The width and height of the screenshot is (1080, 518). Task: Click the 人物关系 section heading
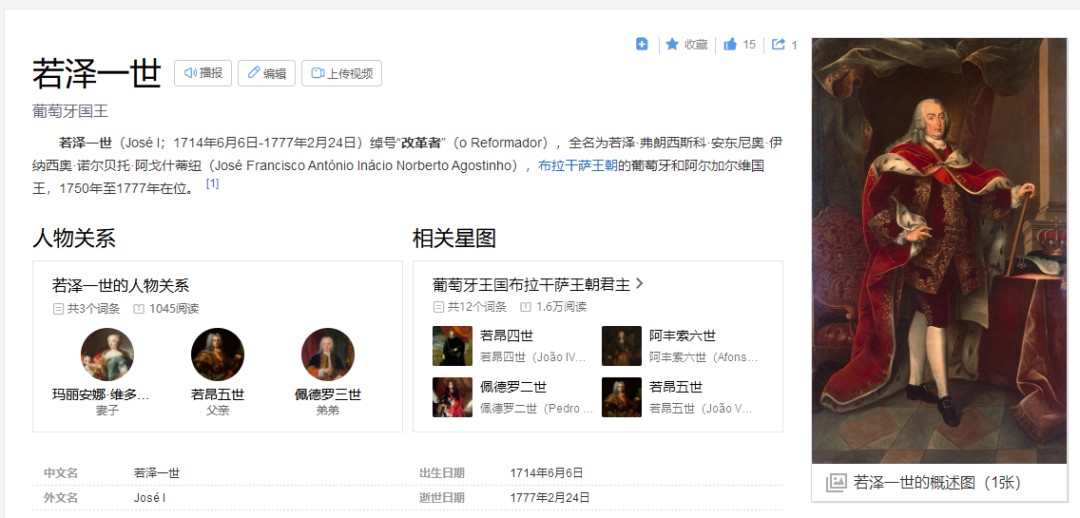[x=74, y=238]
